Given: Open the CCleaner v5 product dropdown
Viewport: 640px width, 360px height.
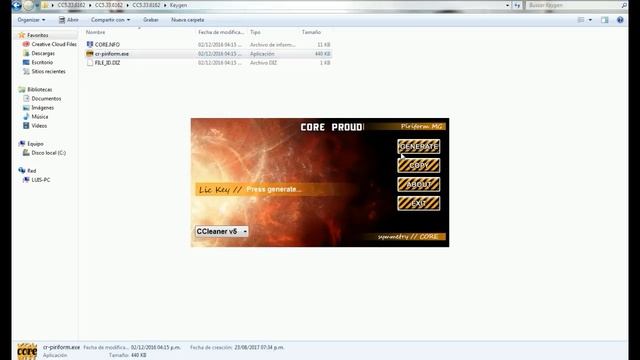Looking at the screenshot, I should (x=221, y=231).
